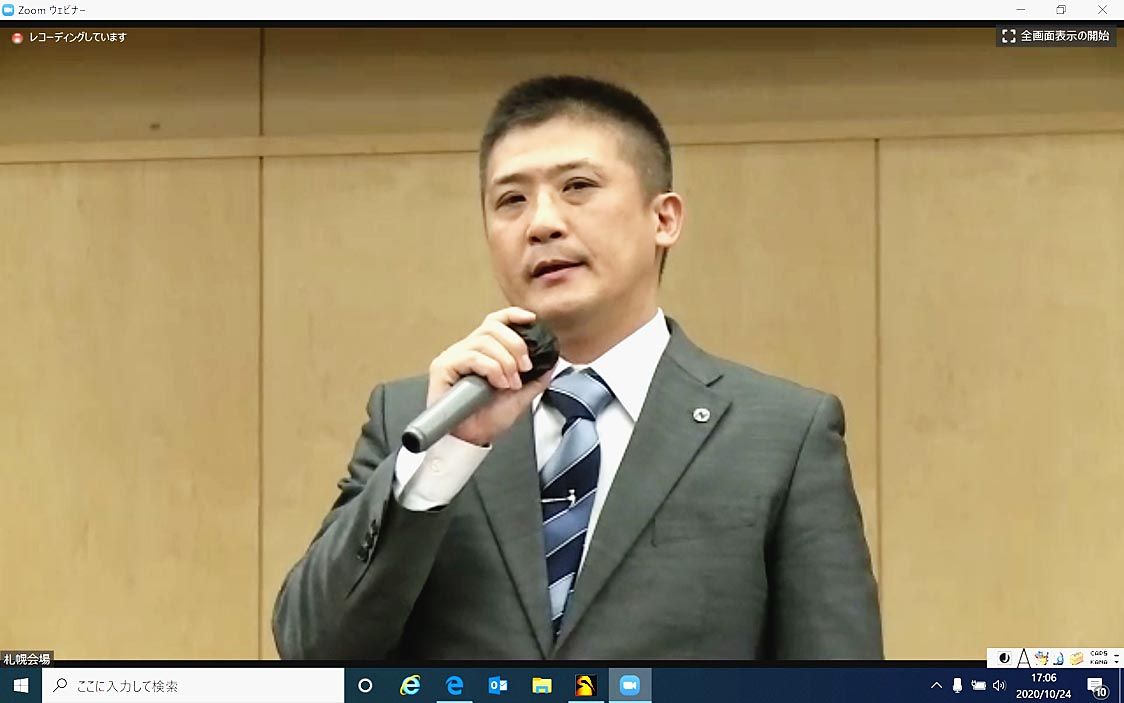Toggle the IME input mode 'A' indicator
This screenshot has width=1124, height=703.
pyautogui.click(x=1023, y=658)
